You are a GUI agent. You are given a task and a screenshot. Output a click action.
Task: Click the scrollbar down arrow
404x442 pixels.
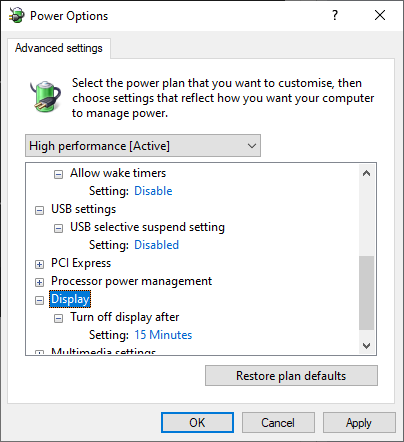click(x=367, y=346)
